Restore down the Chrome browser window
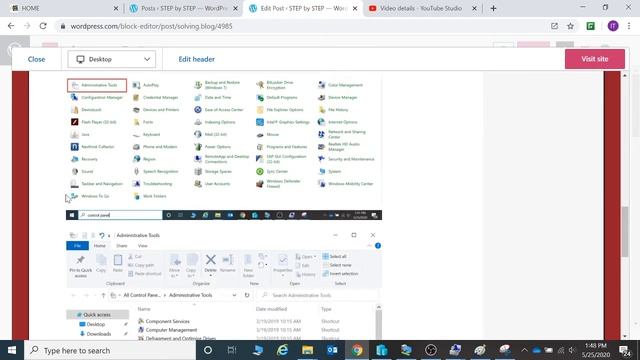This screenshot has height=360, width=640. 605,7
